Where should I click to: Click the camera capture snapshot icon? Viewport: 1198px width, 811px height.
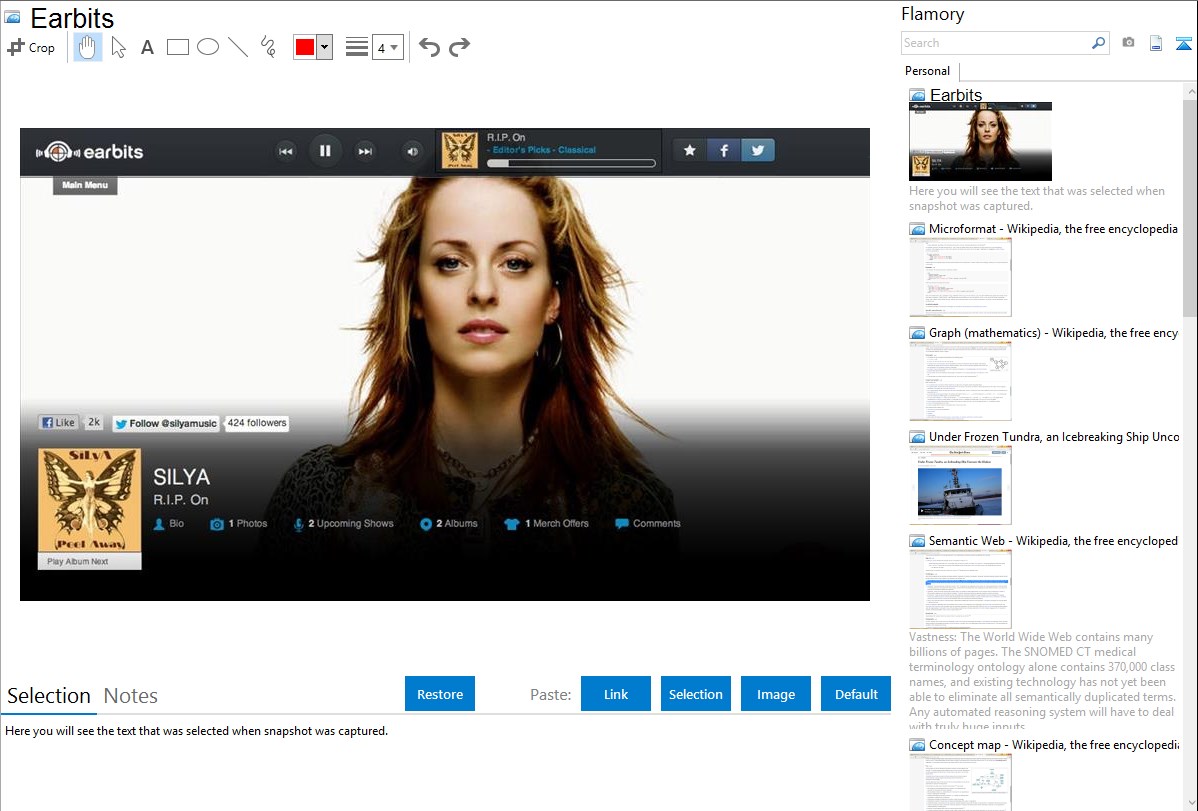click(1128, 43)
